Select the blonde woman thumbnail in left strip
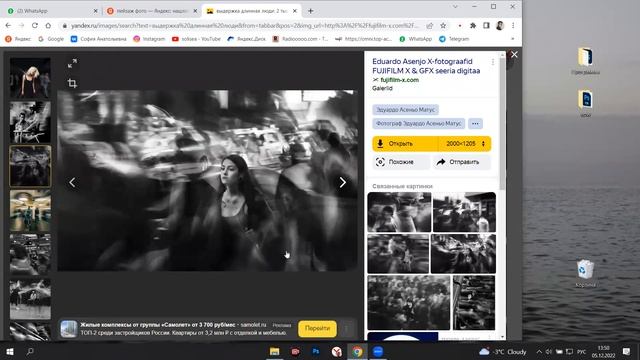The height and width of the screenshot is (360, 640). point(30,78)
